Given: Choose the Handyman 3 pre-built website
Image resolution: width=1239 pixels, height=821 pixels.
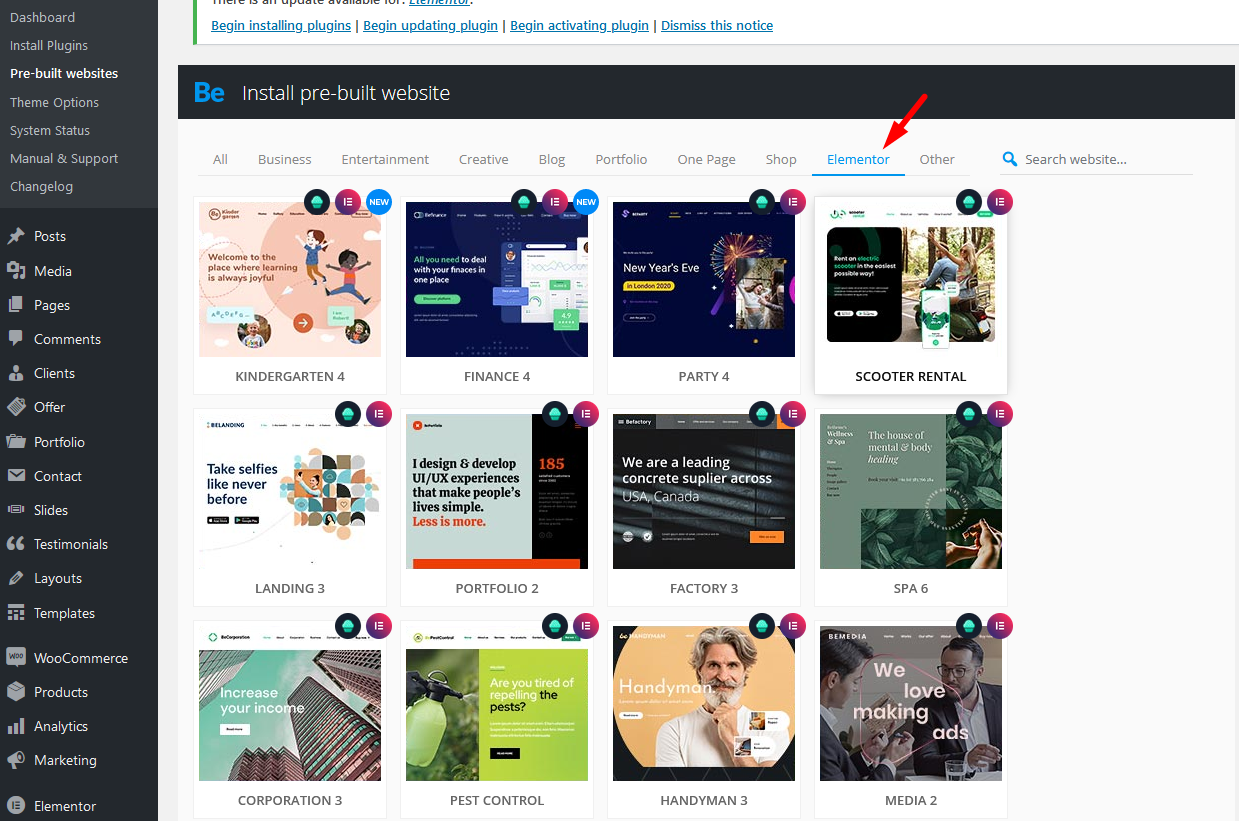Looking at the screenshot, I should pyautogui.click(x=704, y=703).
